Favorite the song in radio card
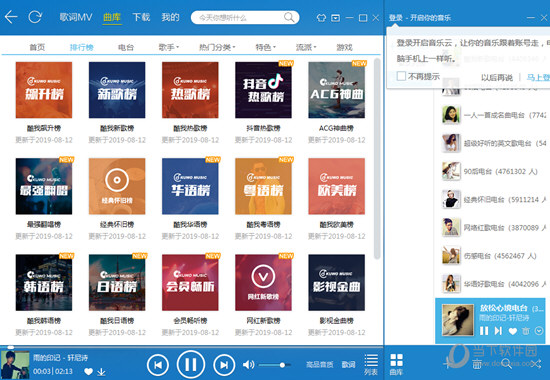The width and height of the screenshot is (550, 380). coord(512,331)
